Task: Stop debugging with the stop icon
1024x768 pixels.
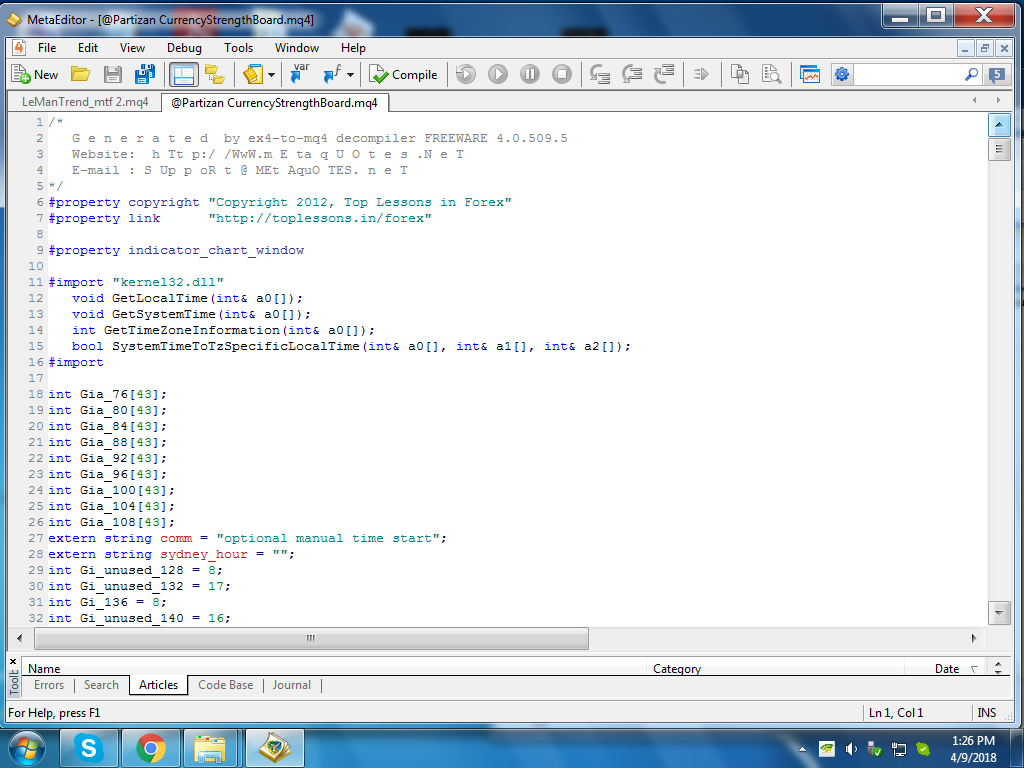Action: coord(562,74)
